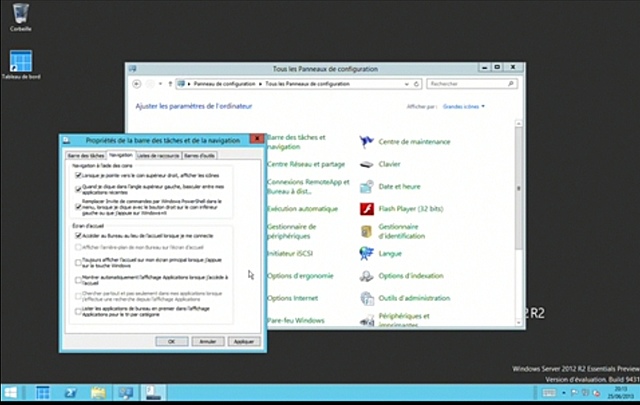Enable Montrer automatiquement l'affichage Applications

point(78,280)
